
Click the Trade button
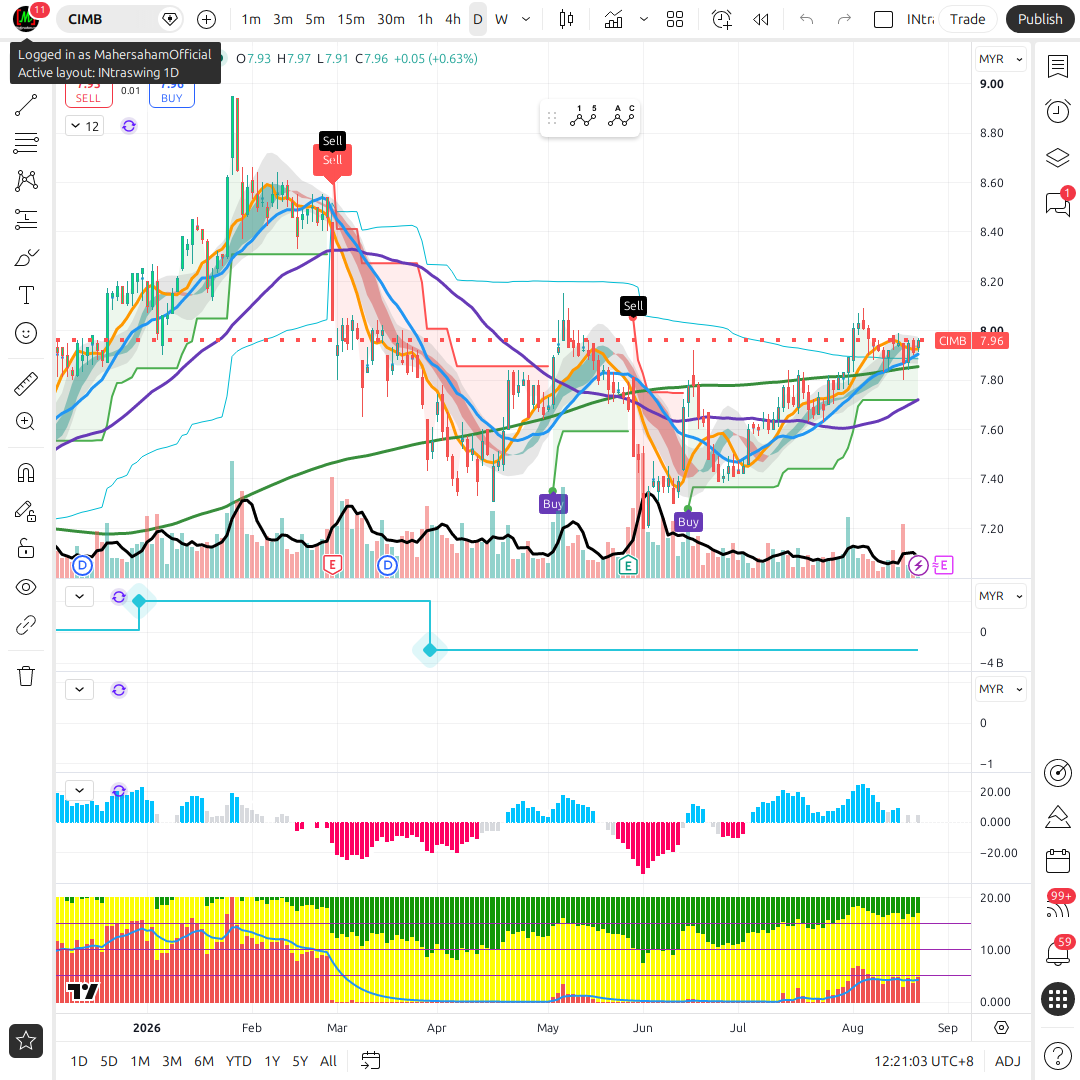pyautogui.click(x=967, y=19)
